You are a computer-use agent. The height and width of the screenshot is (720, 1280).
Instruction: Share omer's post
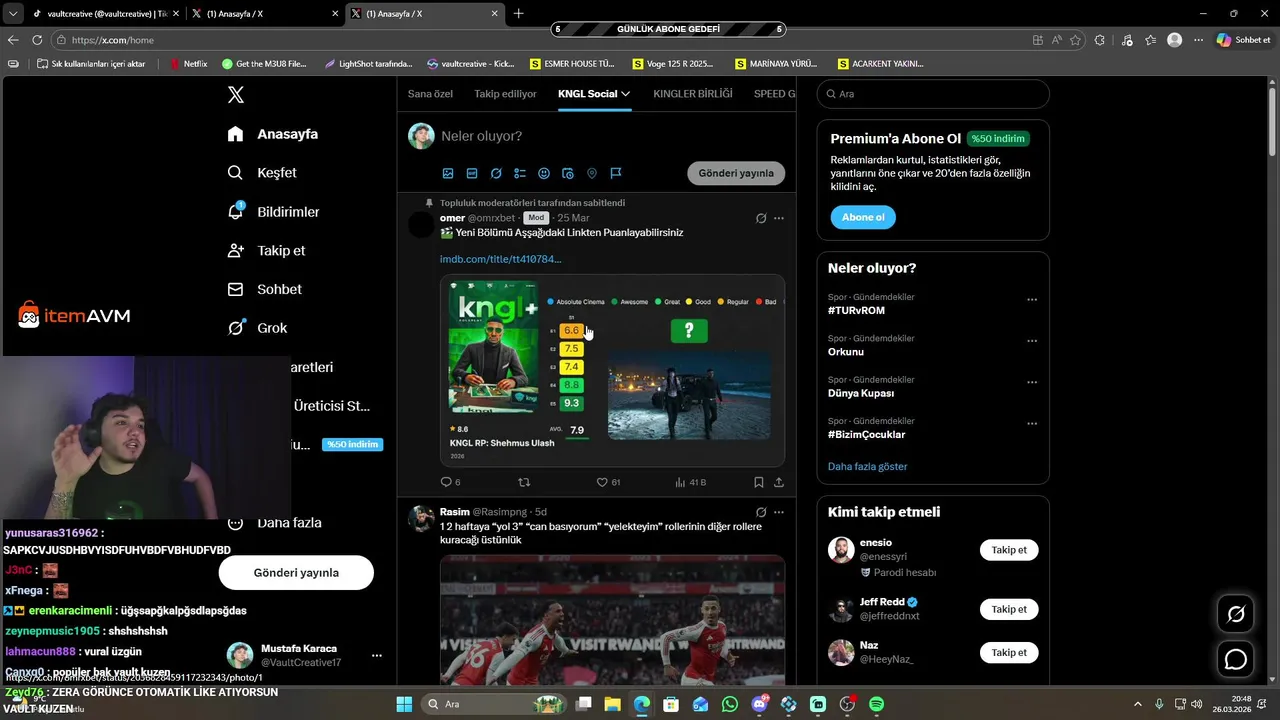779,482
